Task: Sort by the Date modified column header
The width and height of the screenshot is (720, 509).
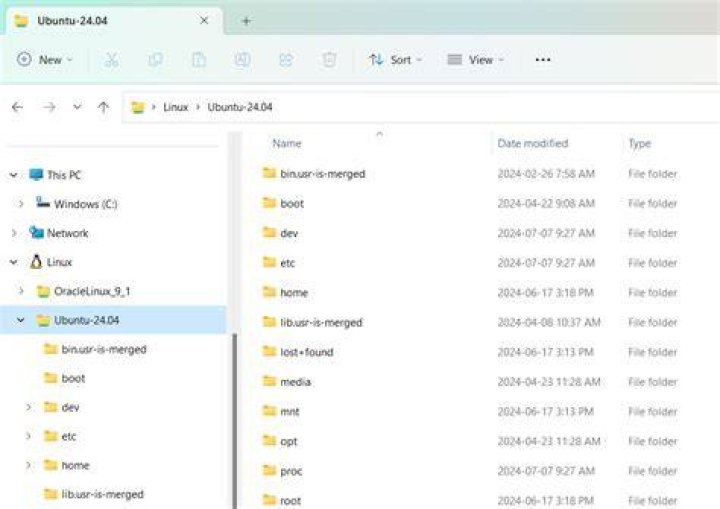Action: [x=533, y=143]
